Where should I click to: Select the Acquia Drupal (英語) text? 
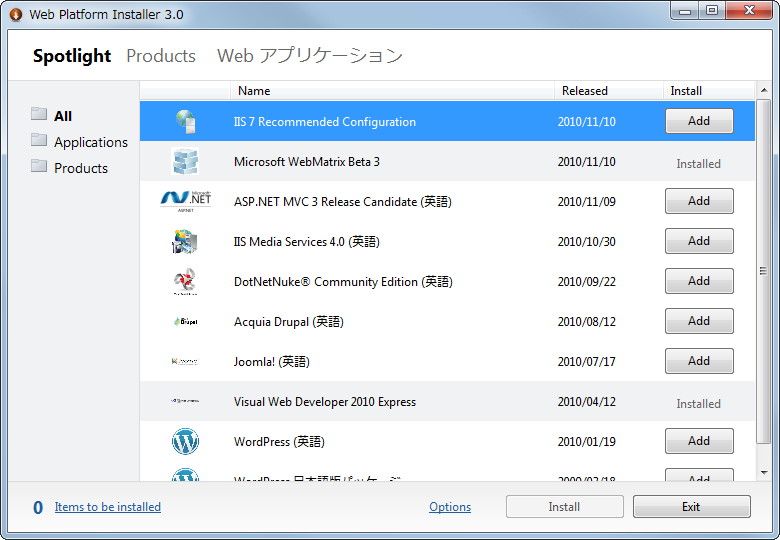[x=289, y=322]
